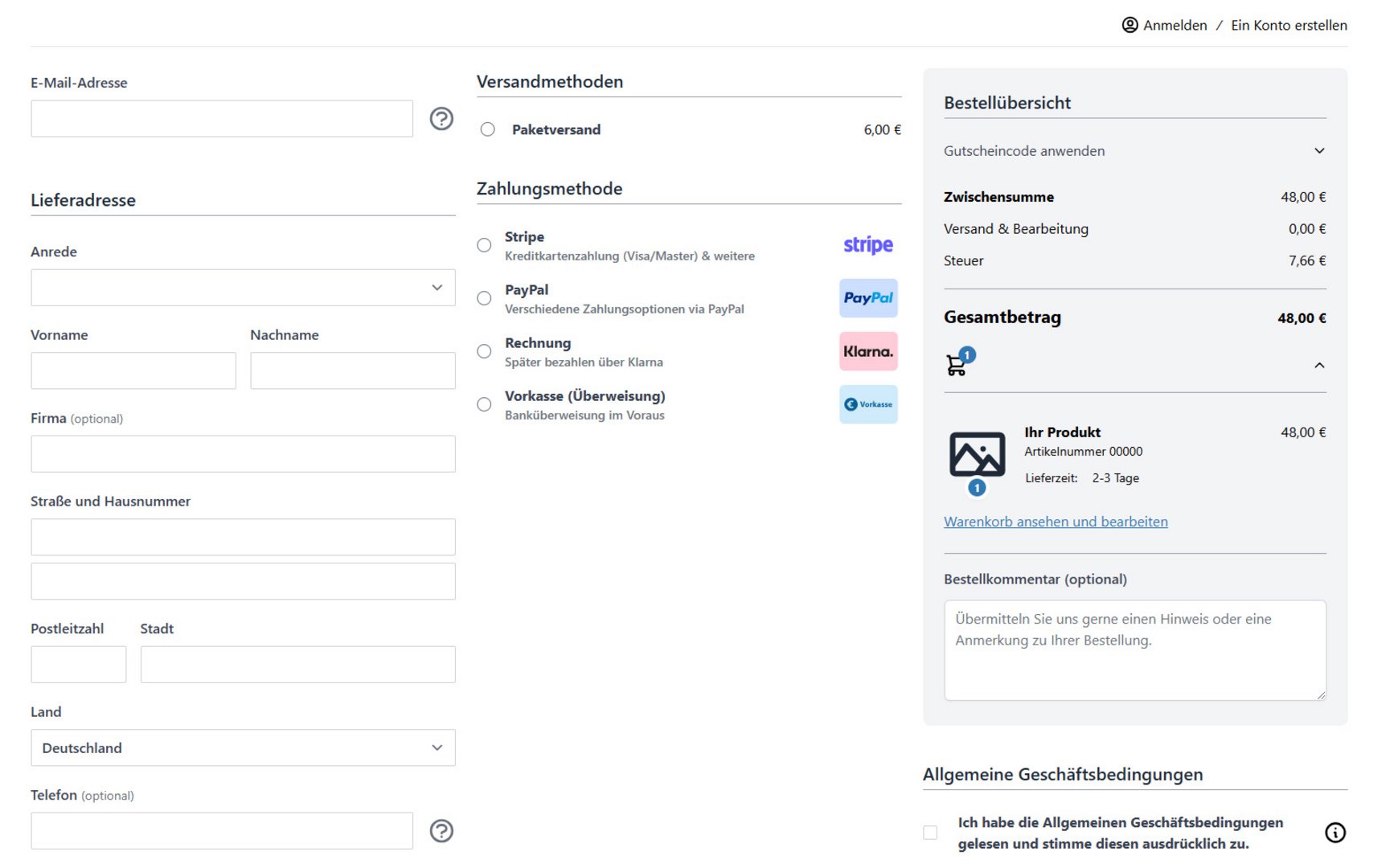Viewport: 1394px width, 868px height.
Task: Click the Stripe logo icon
Action: click(867, 245)
